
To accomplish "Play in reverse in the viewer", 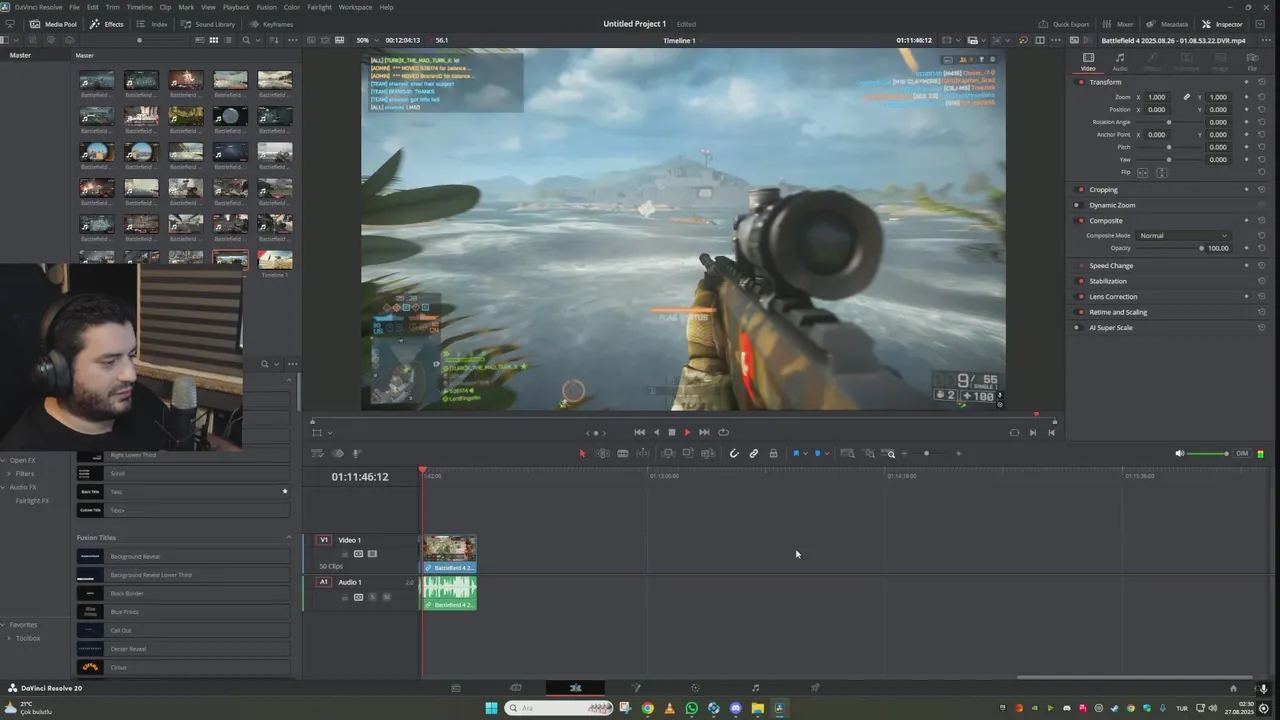I will tap(656, 432).
